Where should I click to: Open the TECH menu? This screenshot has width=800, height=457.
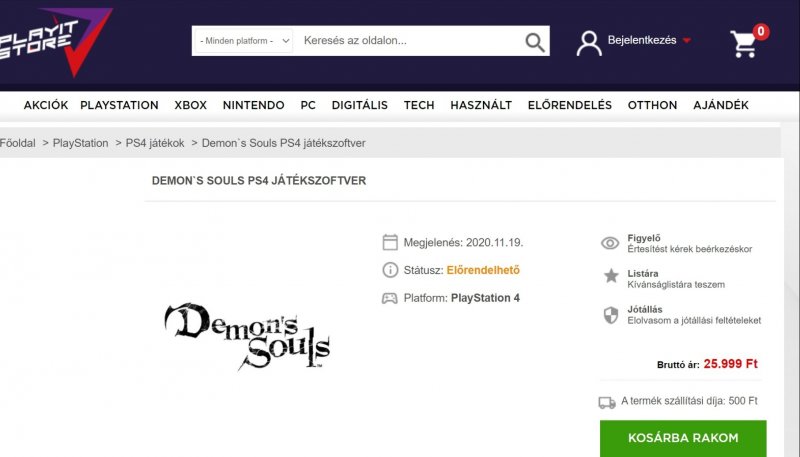tap(419, 105)
